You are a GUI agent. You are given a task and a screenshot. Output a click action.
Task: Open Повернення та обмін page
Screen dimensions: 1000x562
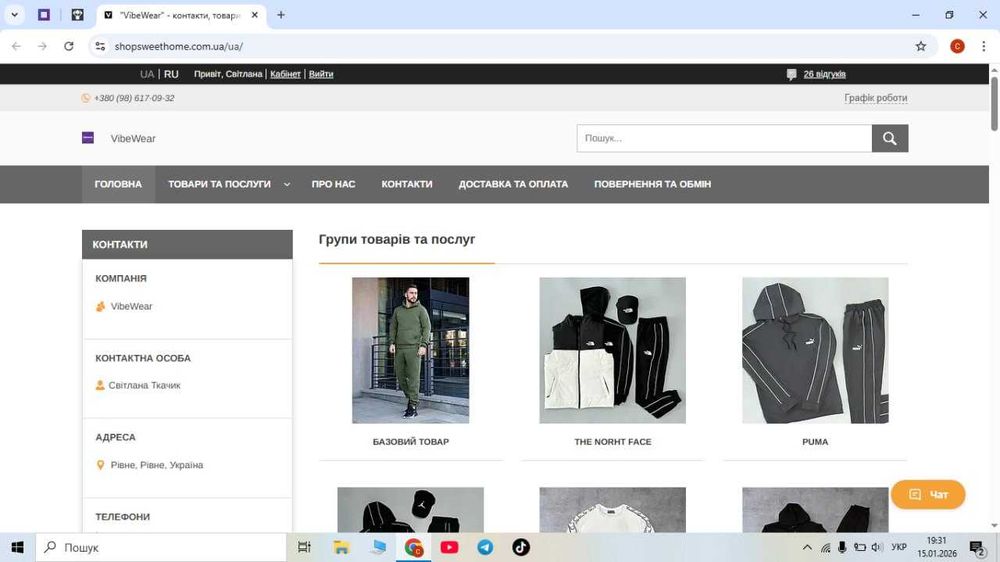(x=652, y=184)
